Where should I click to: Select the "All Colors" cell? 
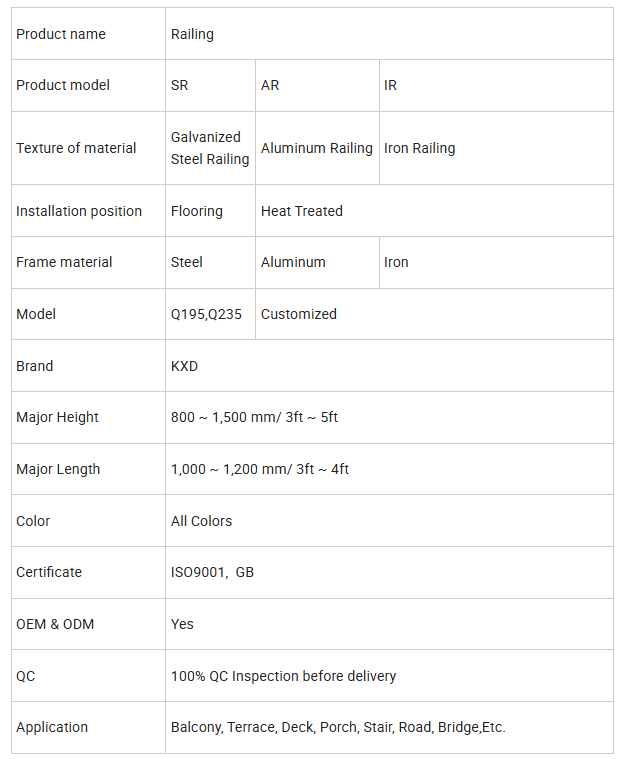[x=201, y=521]
